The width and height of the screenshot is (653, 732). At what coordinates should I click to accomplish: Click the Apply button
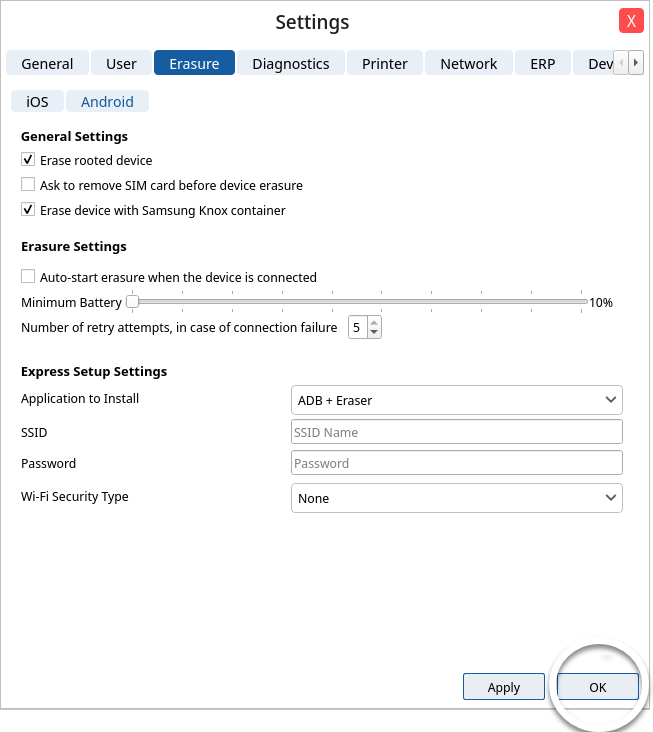click(504, 687)
